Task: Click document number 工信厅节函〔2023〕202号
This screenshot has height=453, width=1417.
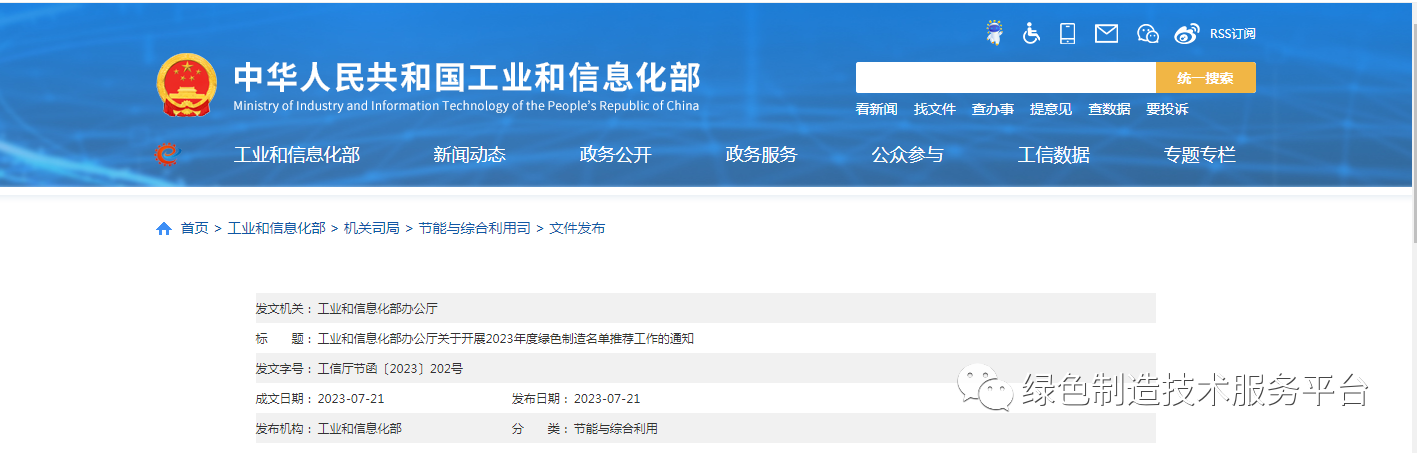Action: pos(390,369)
